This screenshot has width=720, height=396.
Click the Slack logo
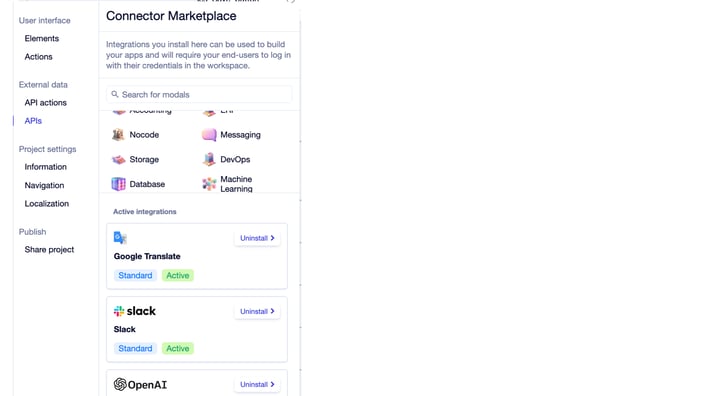pyautogui.click(x=135, y=311)
